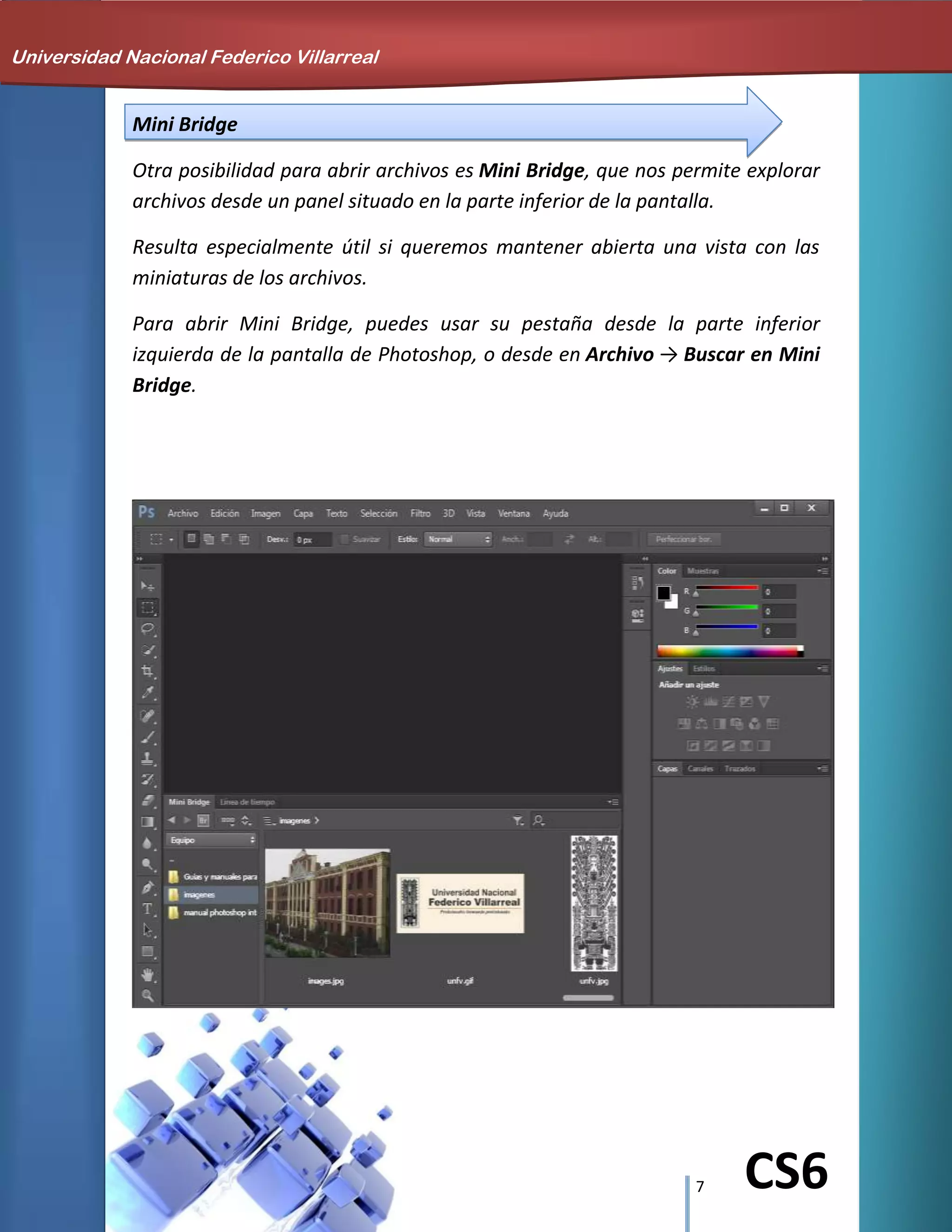Screen dimensions: 952x1232
Task: Choose Add to selection mode button
Action: (x=209, y=539)
